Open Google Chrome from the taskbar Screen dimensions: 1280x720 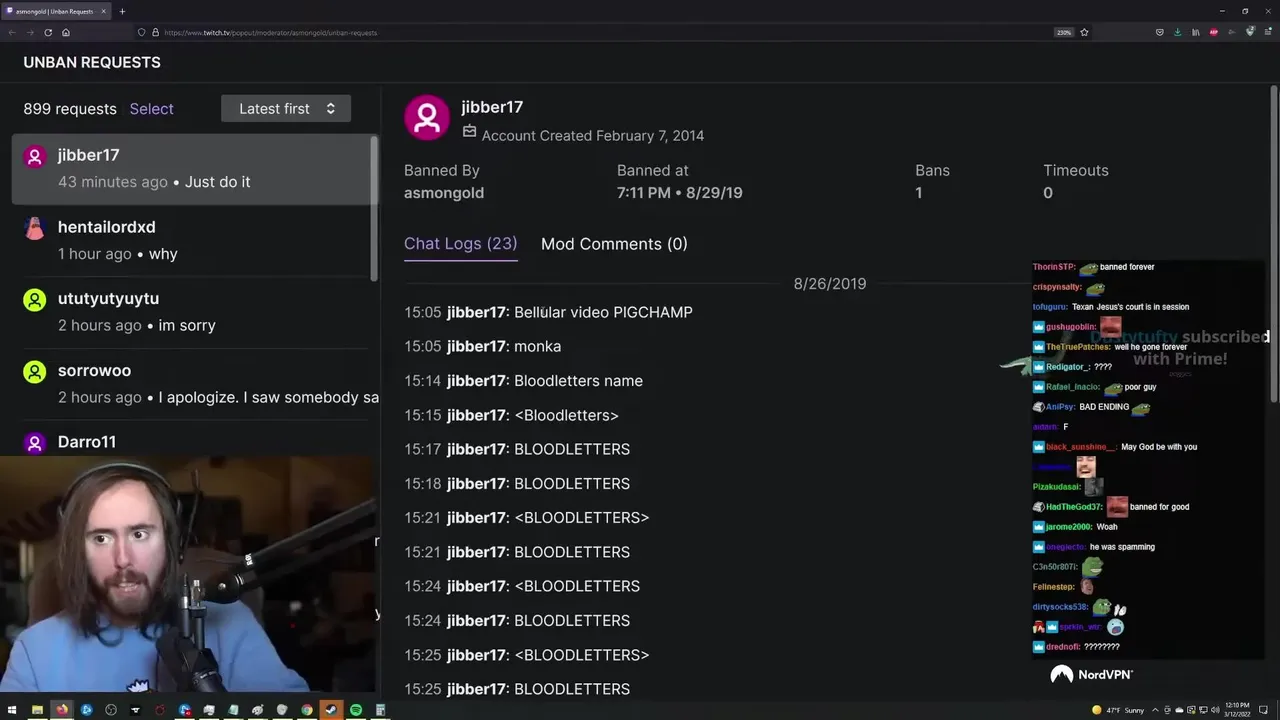click(307, 710)
